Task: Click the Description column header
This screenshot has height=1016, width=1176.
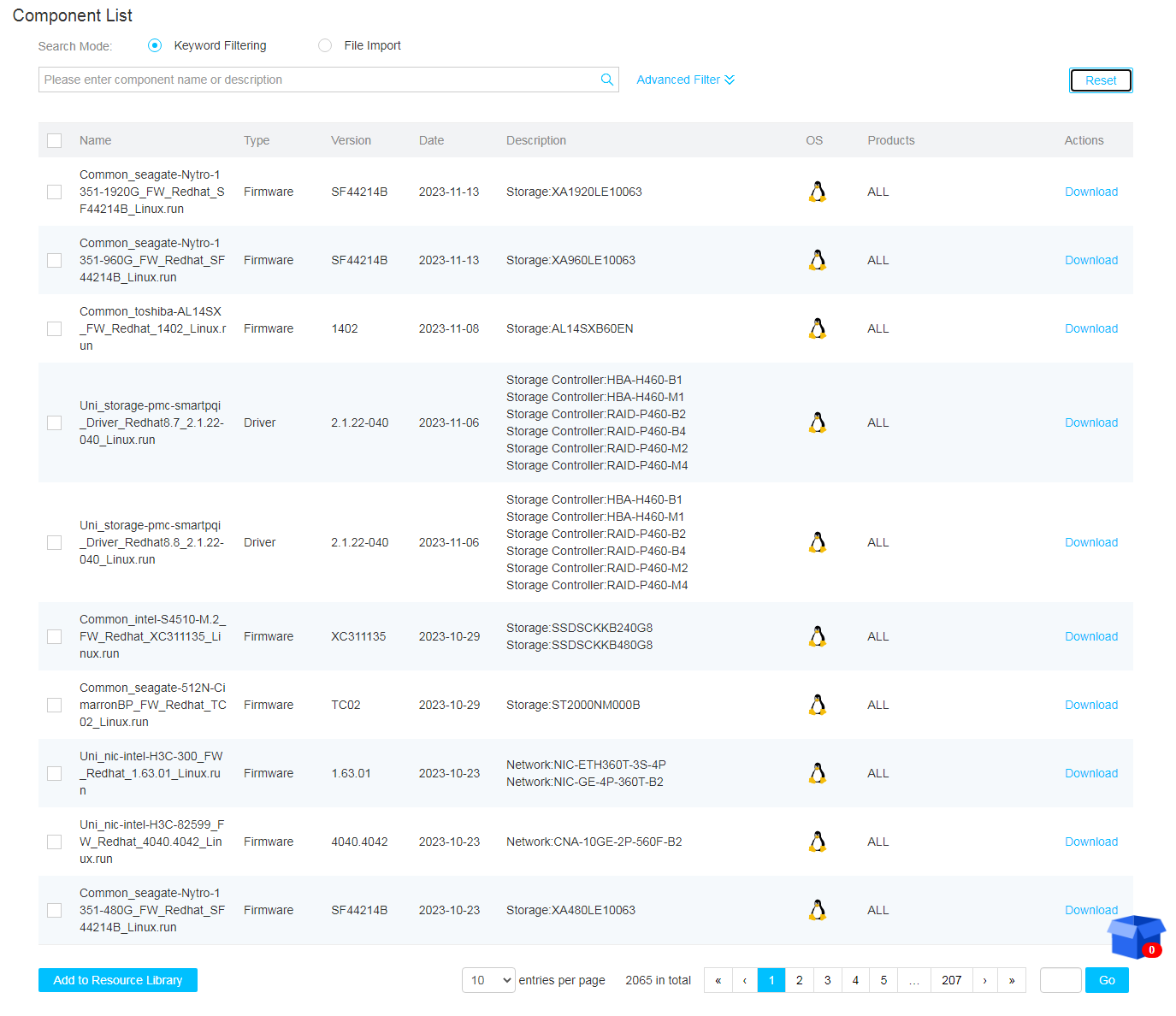Action: [536, 140]
